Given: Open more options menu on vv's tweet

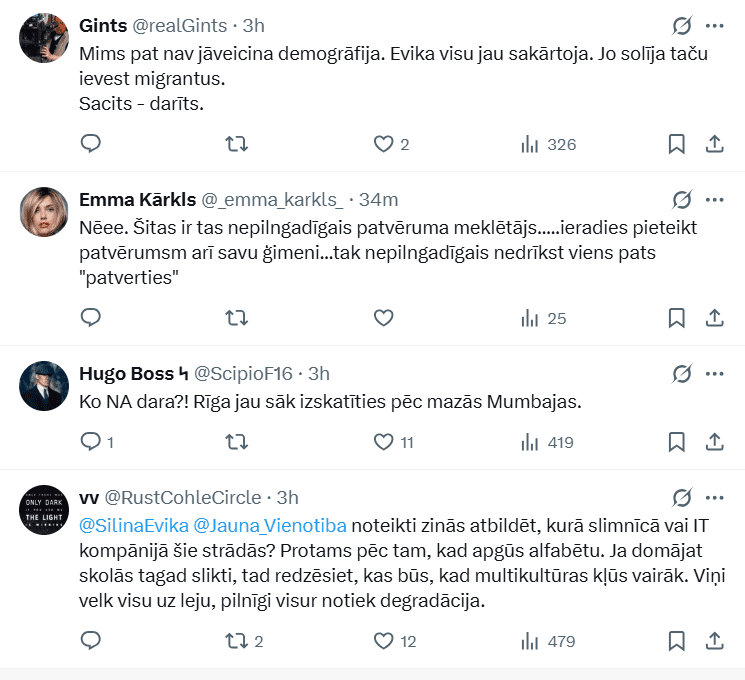Looking at the screenshot, I should click(x=714, y=497).
